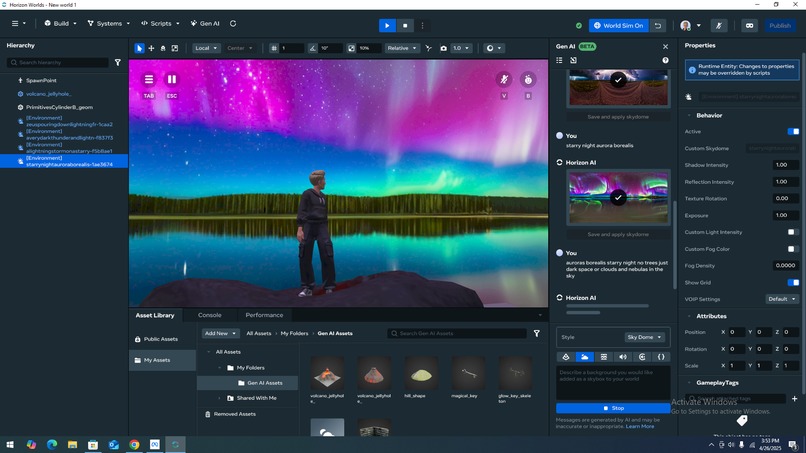This screenshot has width=806, height=453.
Task: Click the Gen AI prompt text box
Action: pos(613,383)
